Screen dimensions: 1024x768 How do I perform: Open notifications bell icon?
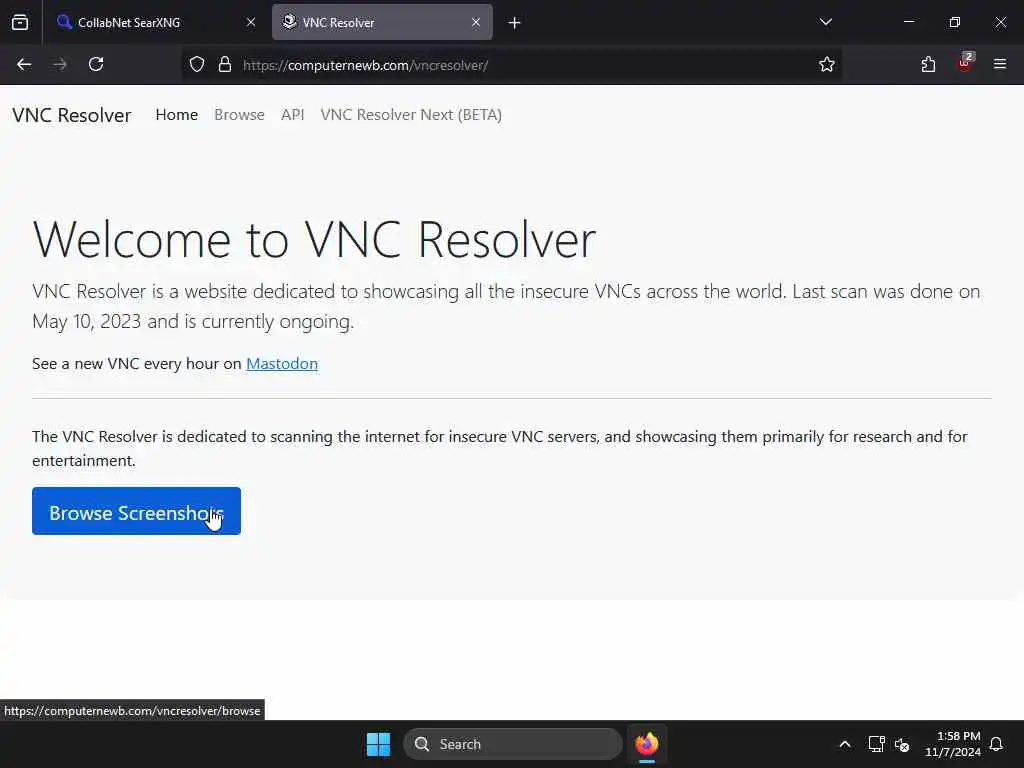(997, 744)
